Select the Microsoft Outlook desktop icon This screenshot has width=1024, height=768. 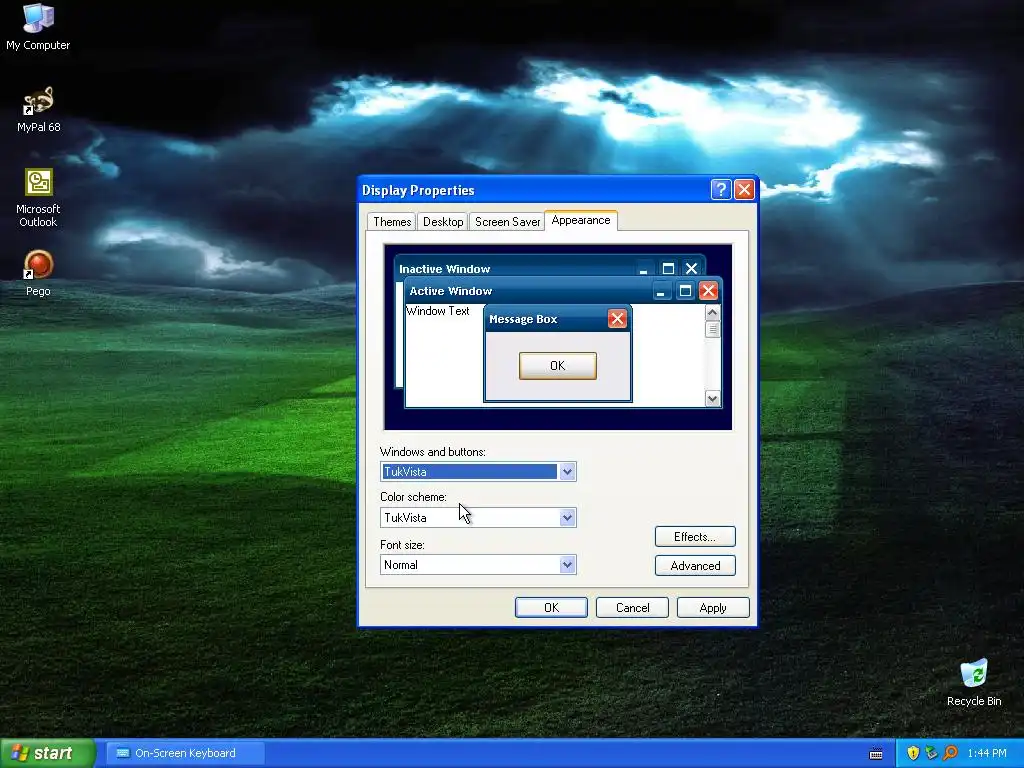pyautogui.click(x=38, y=197)
